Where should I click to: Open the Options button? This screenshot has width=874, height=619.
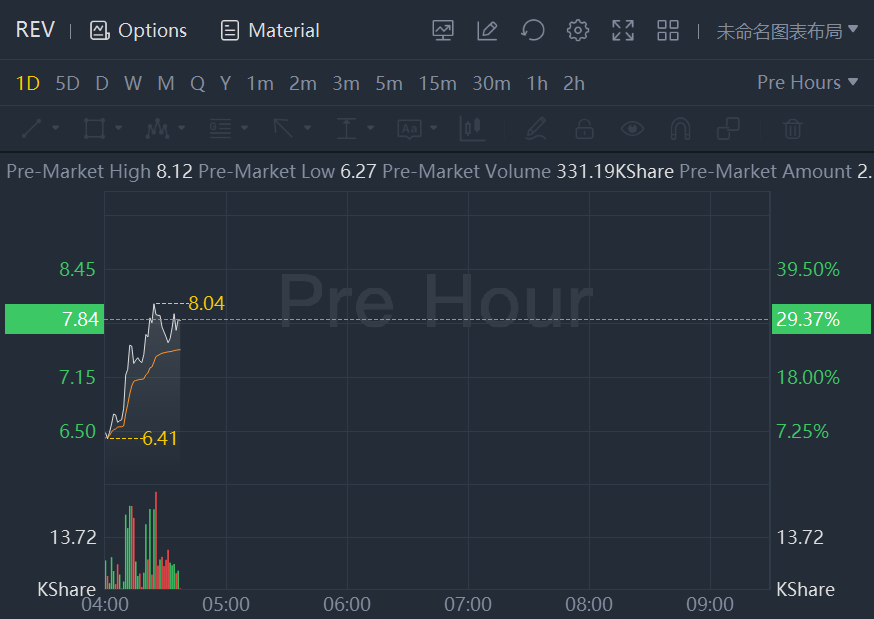(x=138, y=31)
